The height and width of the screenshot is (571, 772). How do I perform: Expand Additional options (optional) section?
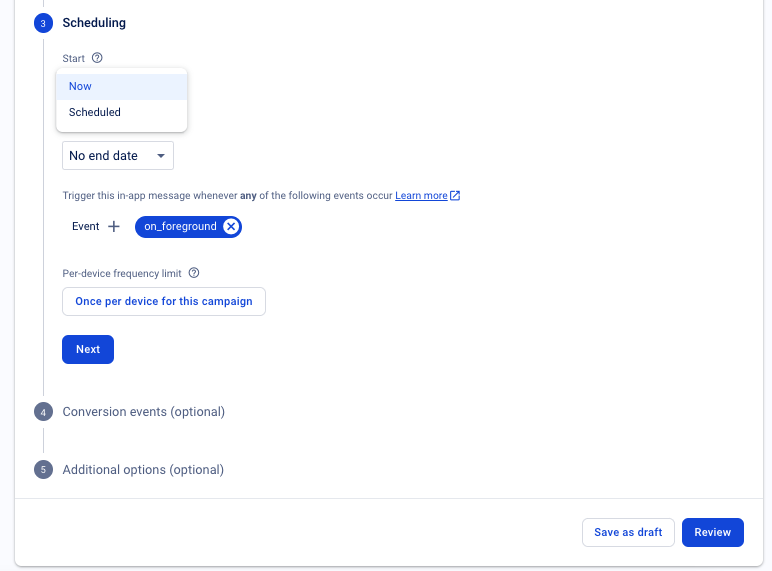[x=143, y=470]
